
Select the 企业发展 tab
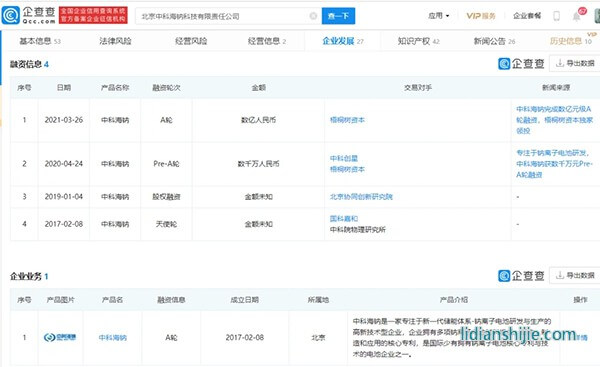343,41
